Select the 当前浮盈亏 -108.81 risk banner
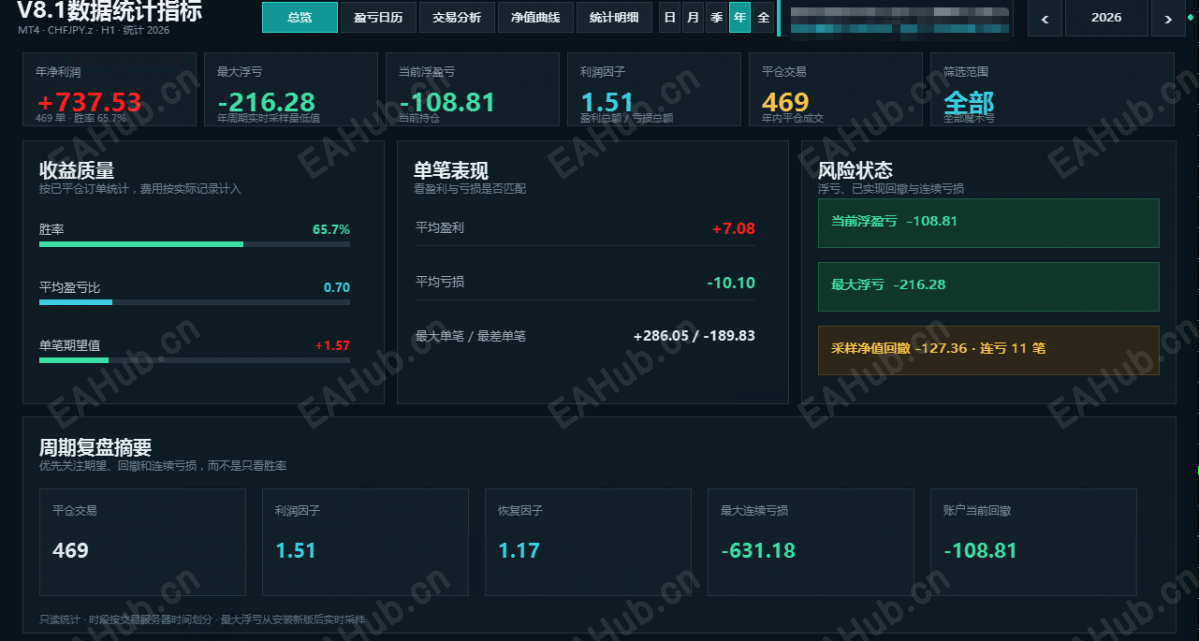This screenshot has height=641, width=1199. [x=989, y=223]
